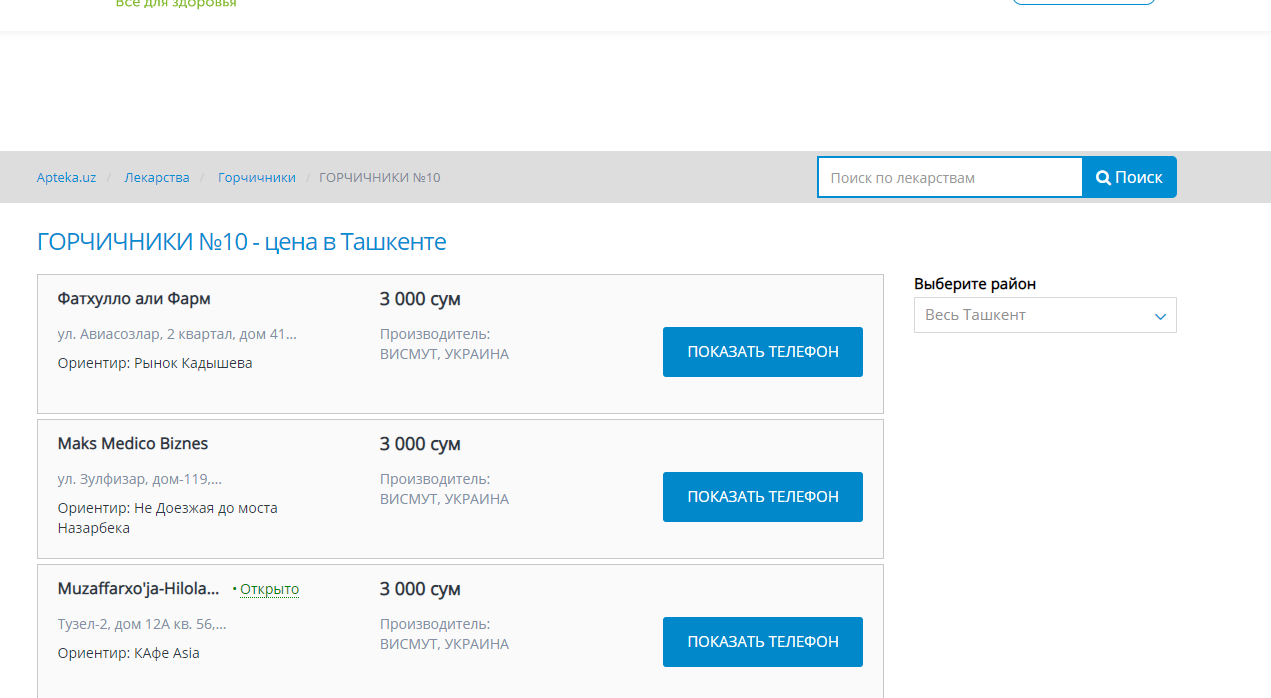Click manufacturer ВИСМУТ, УКРАИНА in Maks Medico card
Screen dimensions: 1271x698
(444, 499)
